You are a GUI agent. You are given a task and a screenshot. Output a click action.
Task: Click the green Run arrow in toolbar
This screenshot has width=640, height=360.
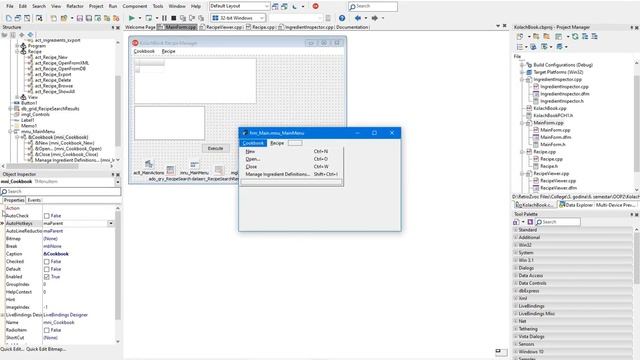(131, 18)
